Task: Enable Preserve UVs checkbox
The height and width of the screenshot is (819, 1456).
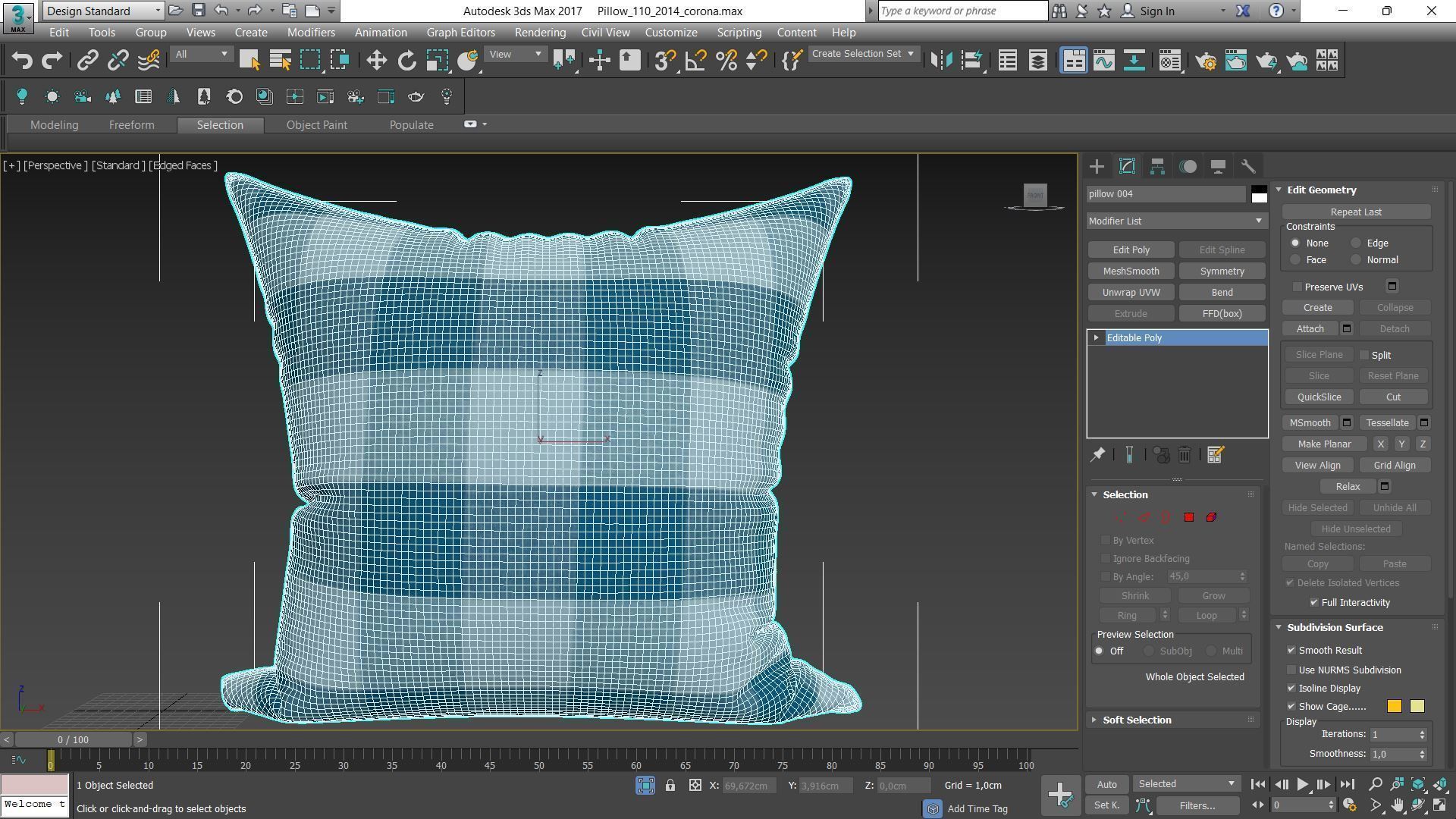Action: tap(1298, 287)
